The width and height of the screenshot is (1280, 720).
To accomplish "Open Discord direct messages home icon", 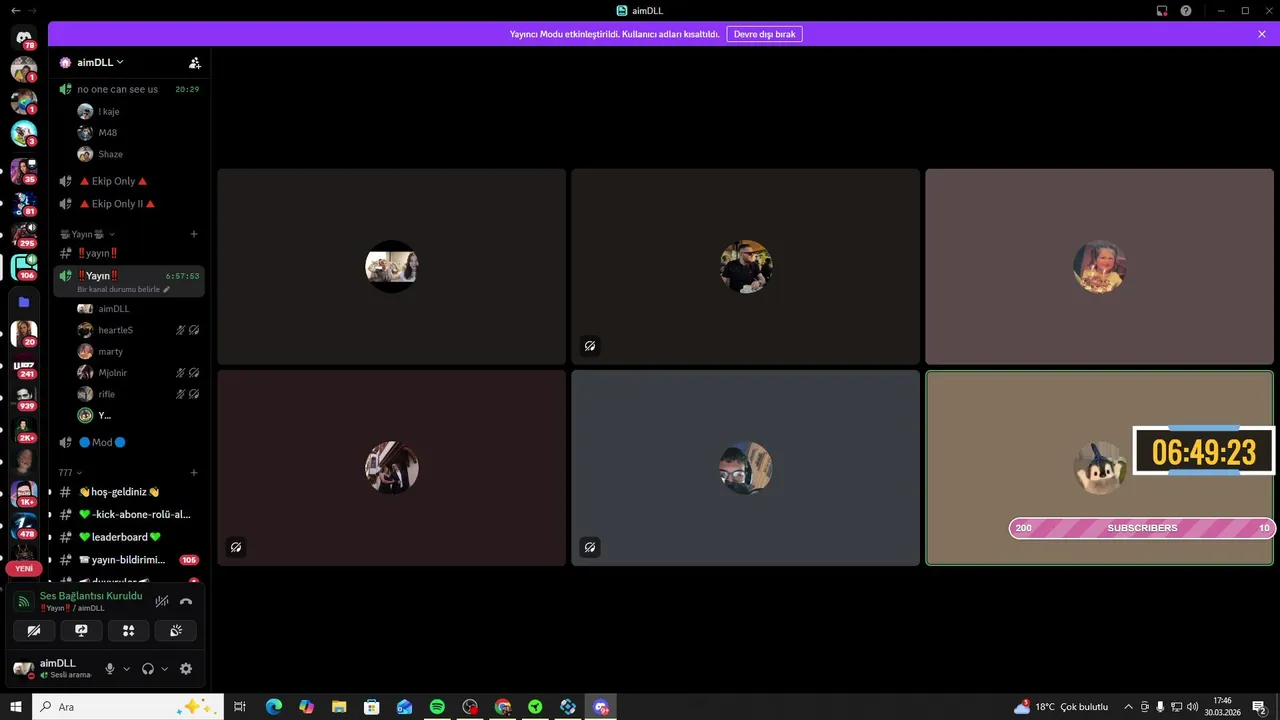I will [24, 37].
